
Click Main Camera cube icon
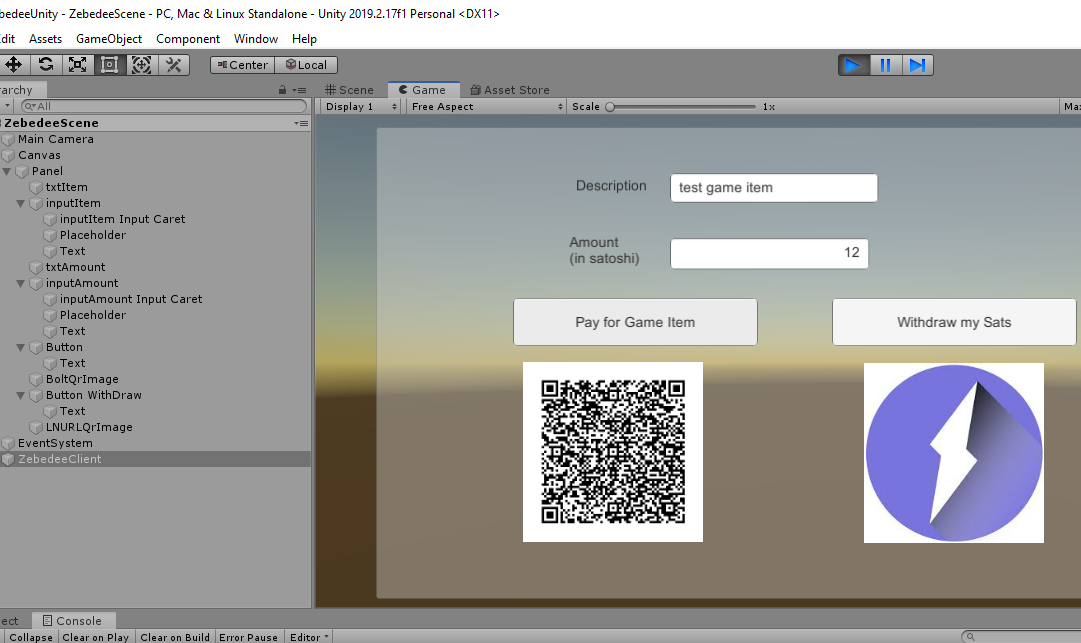click(8, 139)
